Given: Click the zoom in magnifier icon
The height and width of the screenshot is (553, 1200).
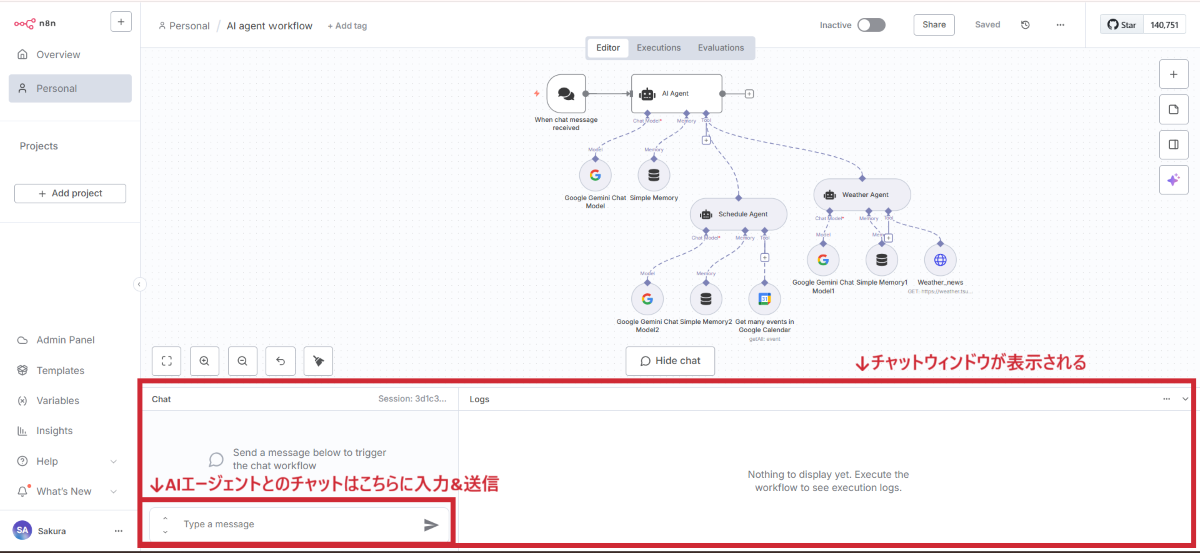Looking at the screenshot, I should click(204, 361).
